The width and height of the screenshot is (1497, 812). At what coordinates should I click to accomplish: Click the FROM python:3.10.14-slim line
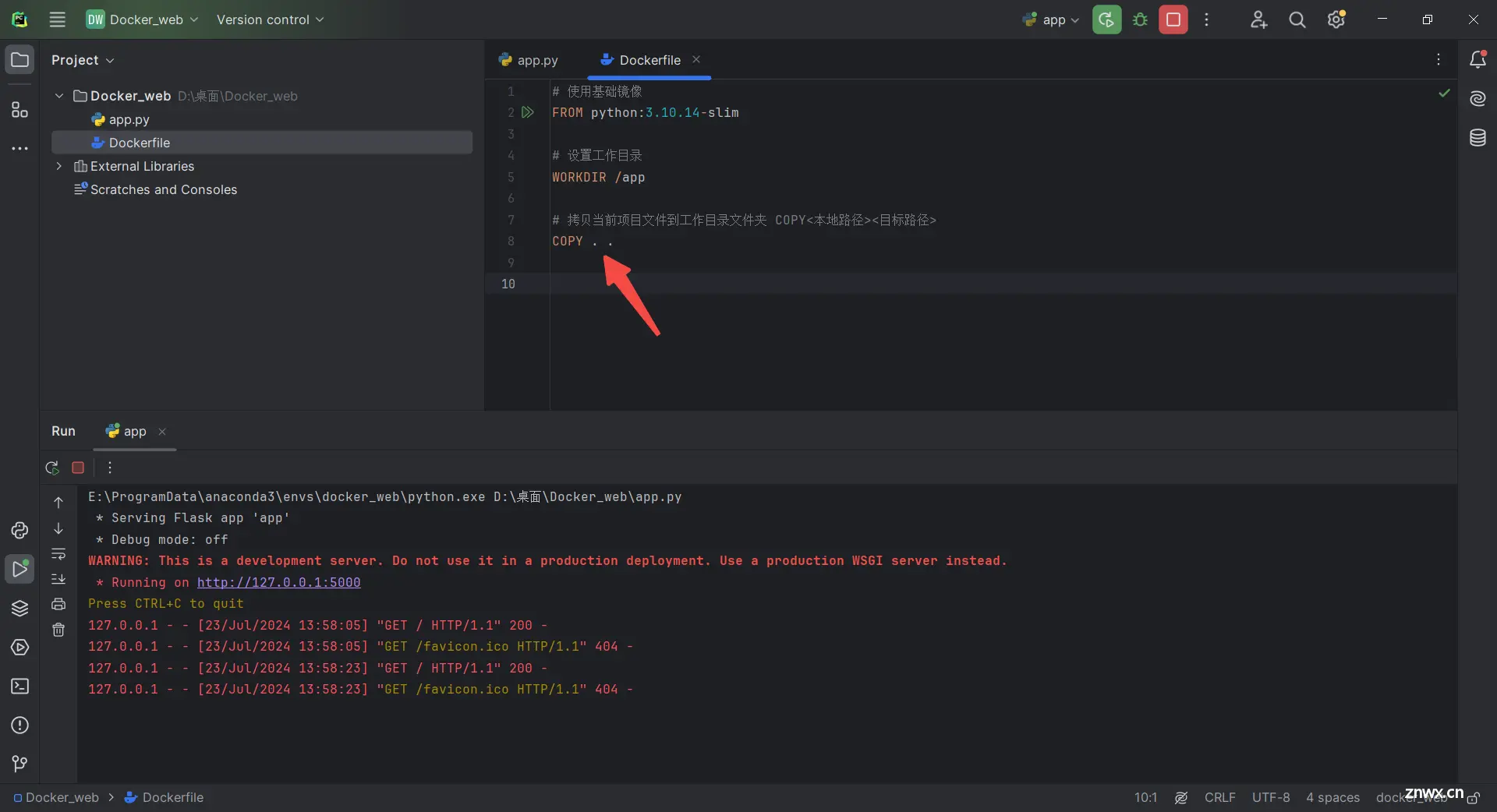[645, 112]
